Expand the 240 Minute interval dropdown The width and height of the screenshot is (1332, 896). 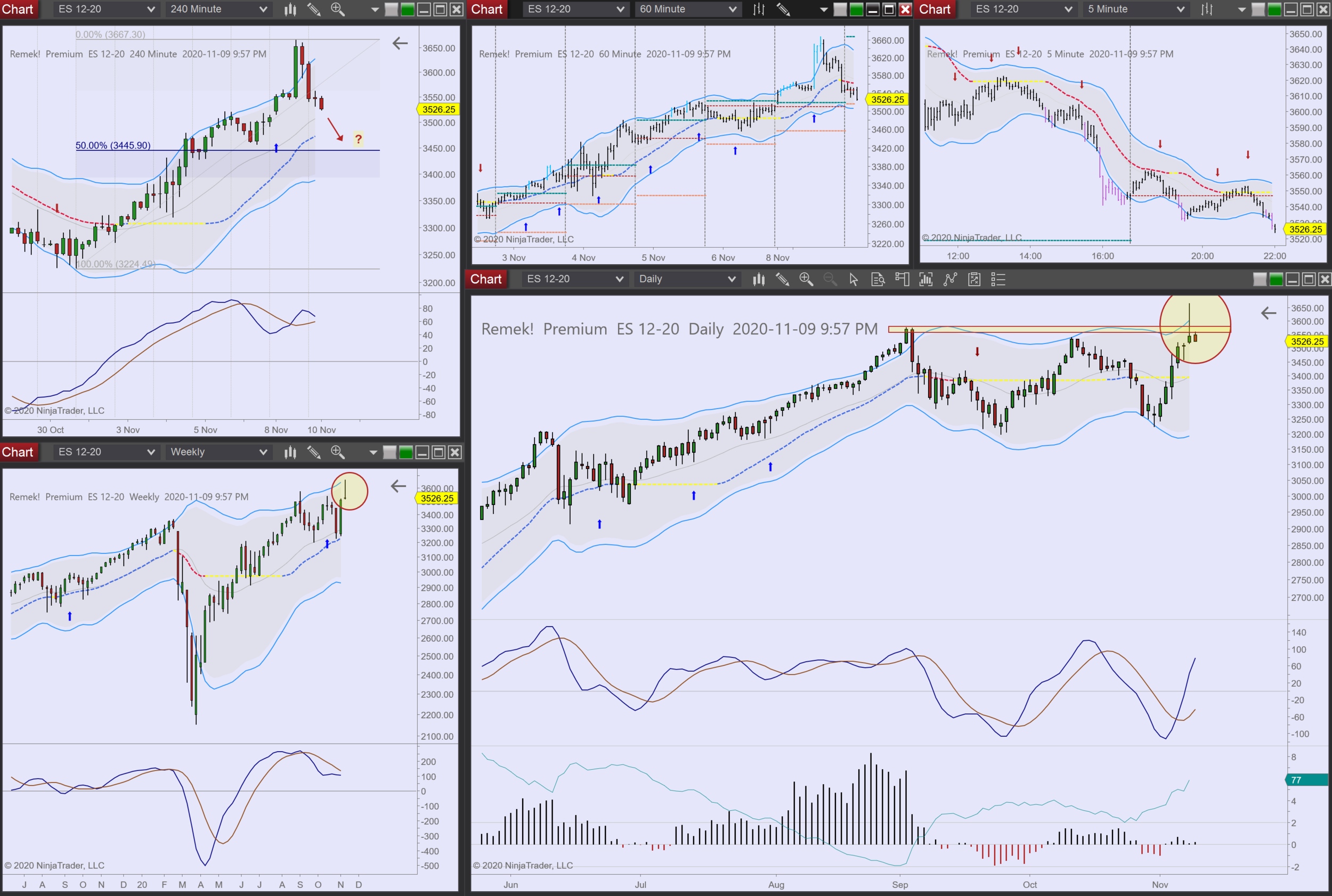click(x=263, y=9)
